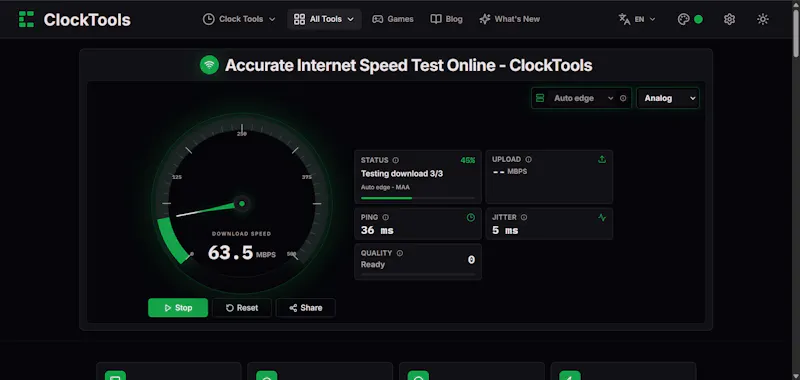Click the Quality 'Ready' text
Viewport: 800px width, 380px height.
click(373, 264)
